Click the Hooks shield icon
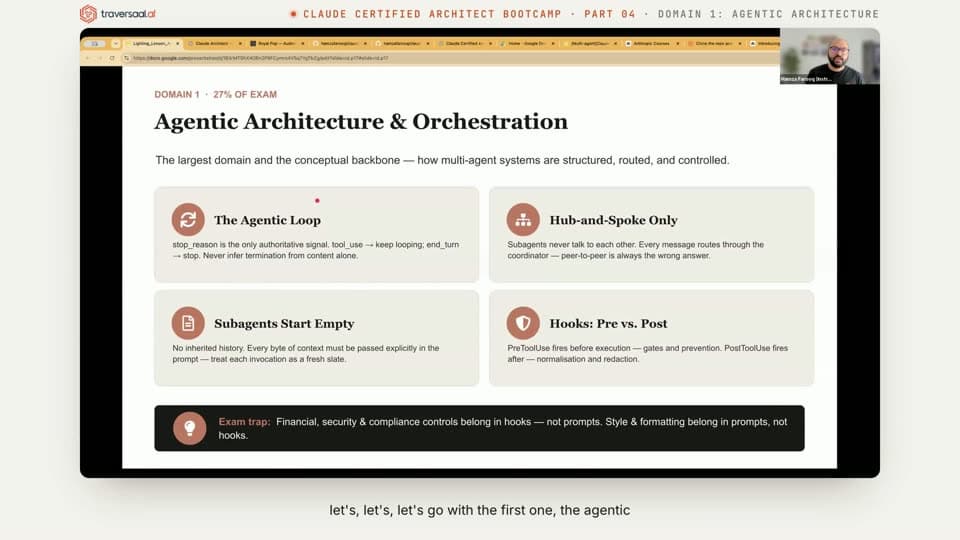This screenshot has height=540, width=960. 523,323
